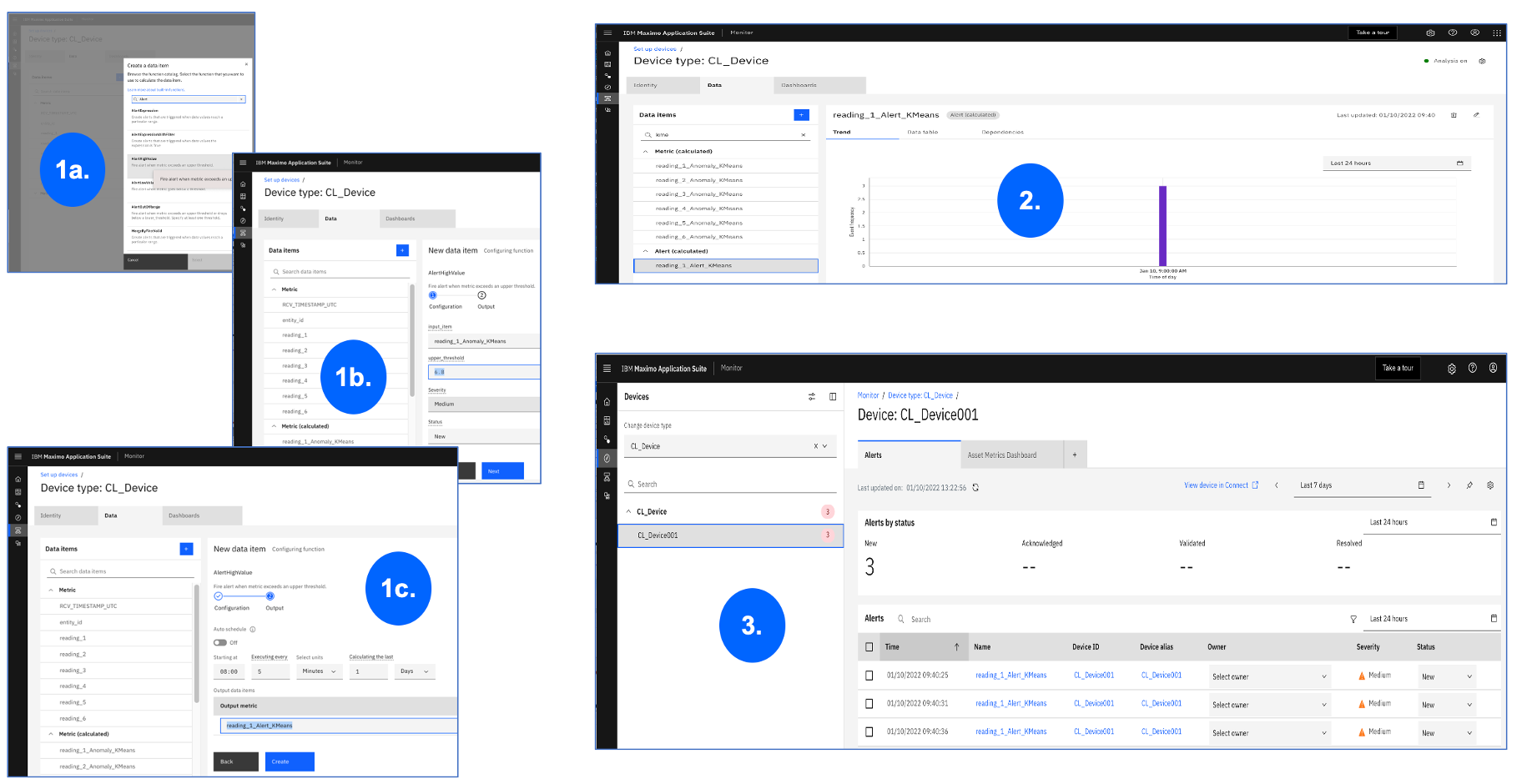Viewport: 1517px width, 784px height.
Task: Delete reading_1_Alert_KMeans with trash icon
Action: coord(1454,115)
